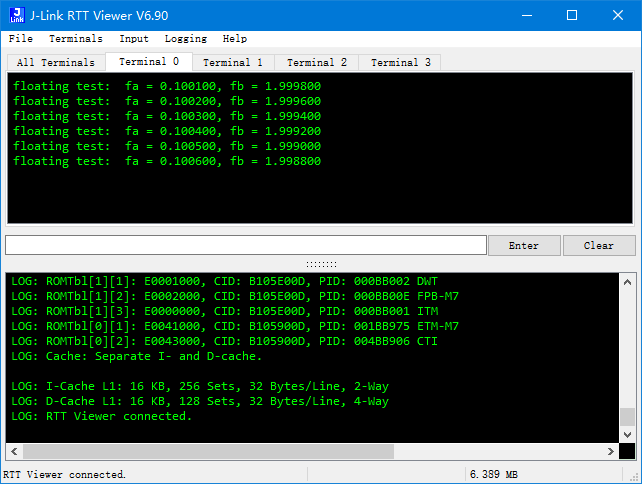Switch to the Terminal 3 tab

(x=400, y=62)
